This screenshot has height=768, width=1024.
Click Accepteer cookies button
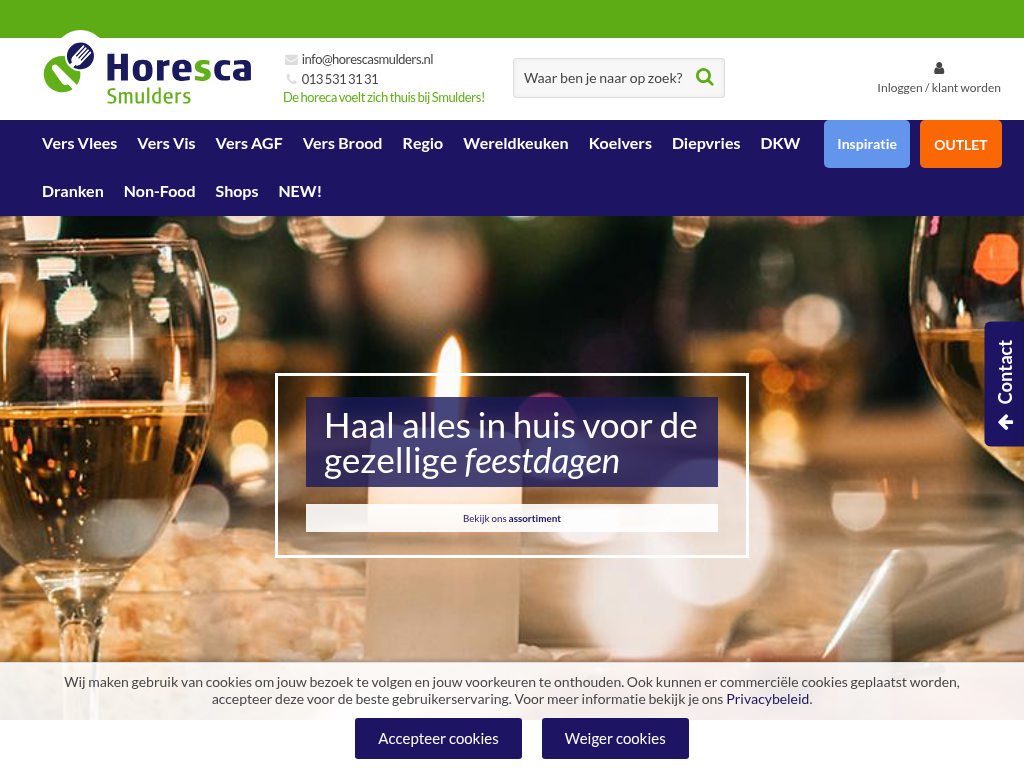point(438,739)
